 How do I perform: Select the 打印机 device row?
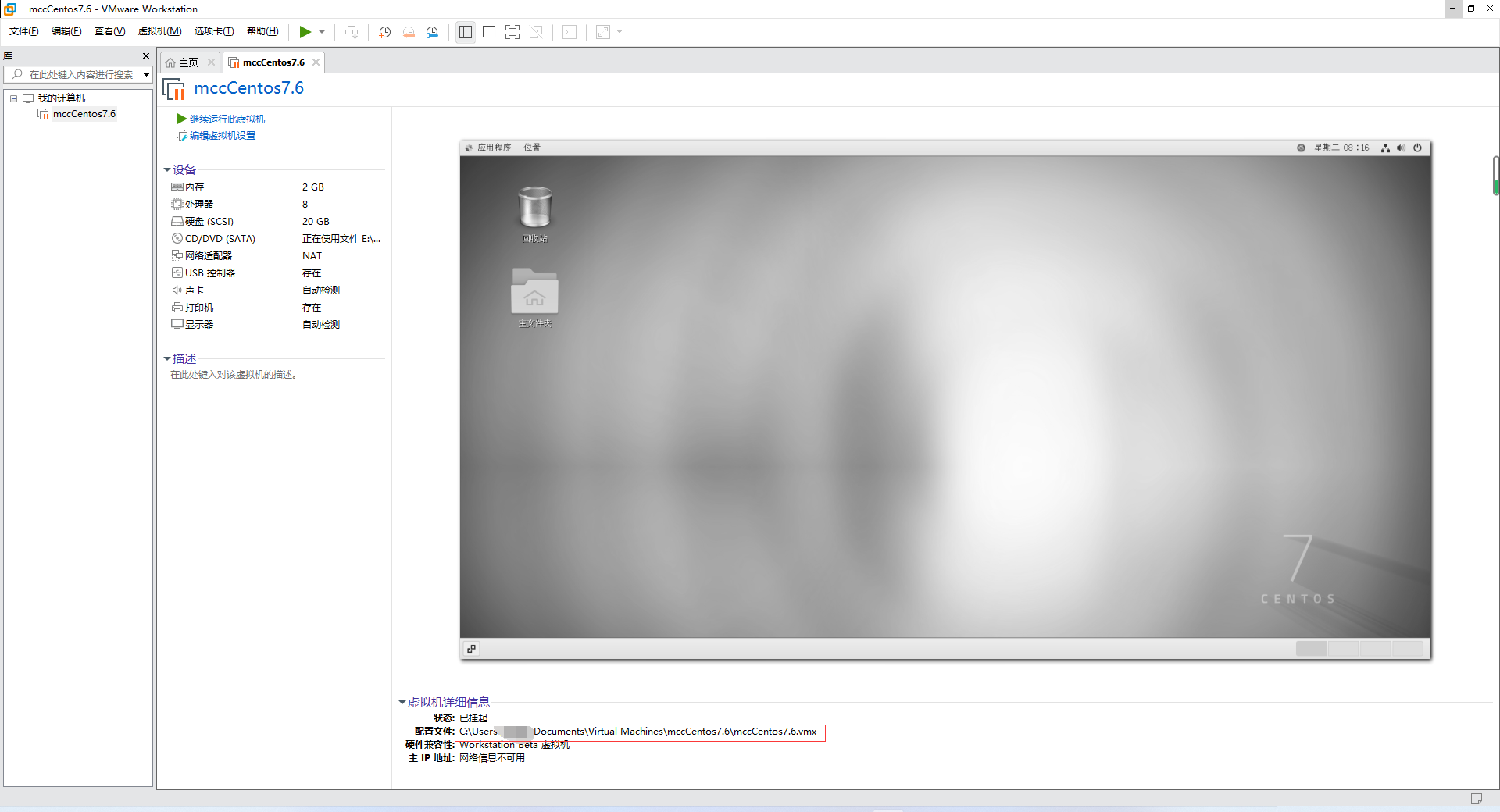point(277,308)
